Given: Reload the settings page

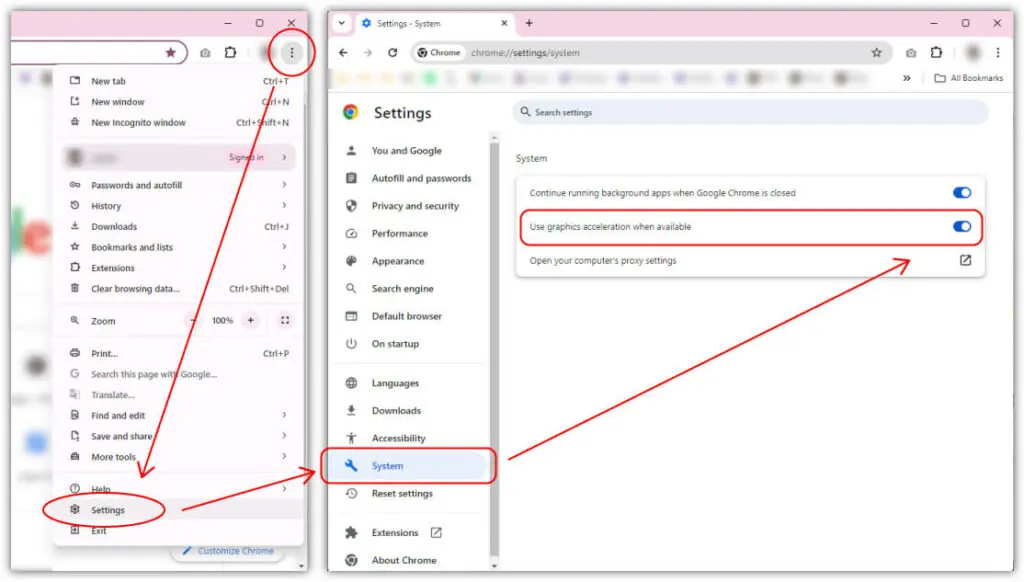Looking at the screenshot, I should point(393,53).
